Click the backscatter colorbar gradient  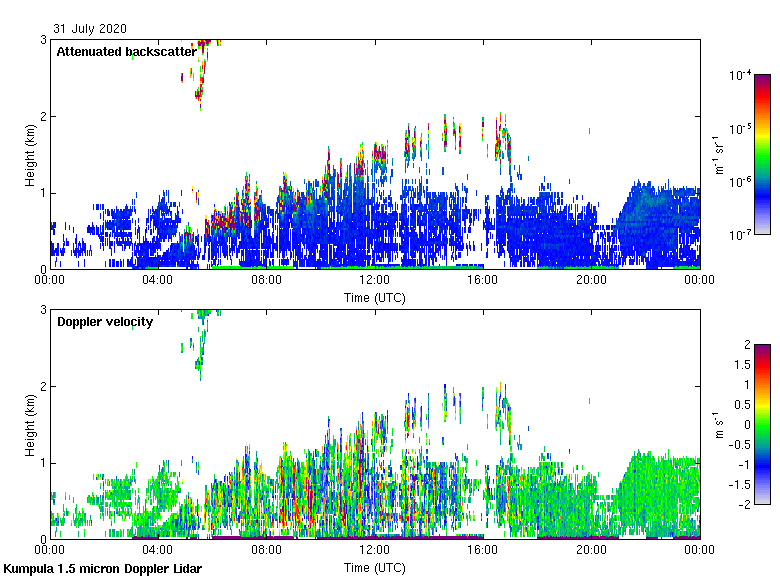(x=762, y=154)
